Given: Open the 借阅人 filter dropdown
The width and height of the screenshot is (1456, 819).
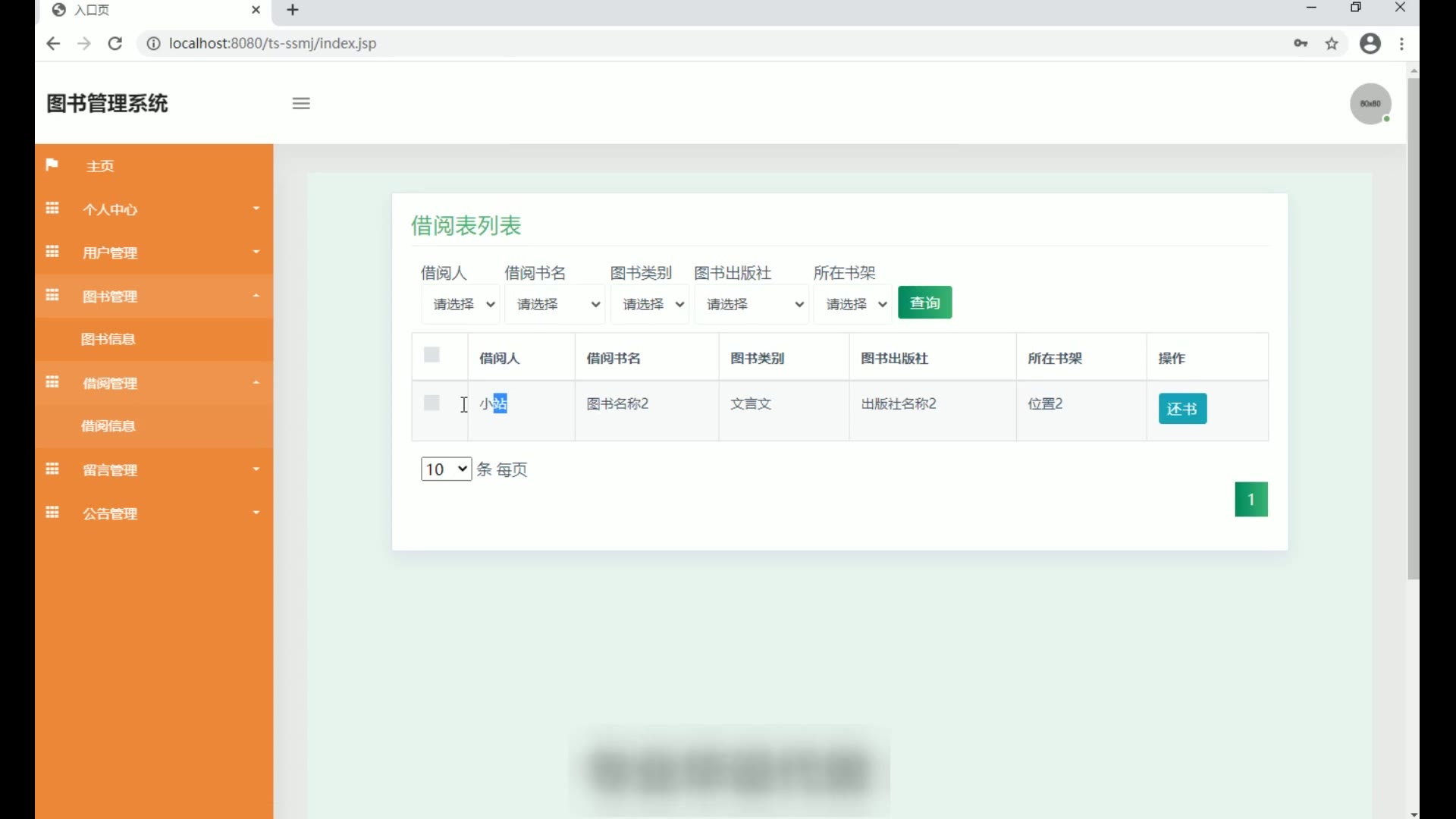Looking at the screenshot, I should coord(460,304).
